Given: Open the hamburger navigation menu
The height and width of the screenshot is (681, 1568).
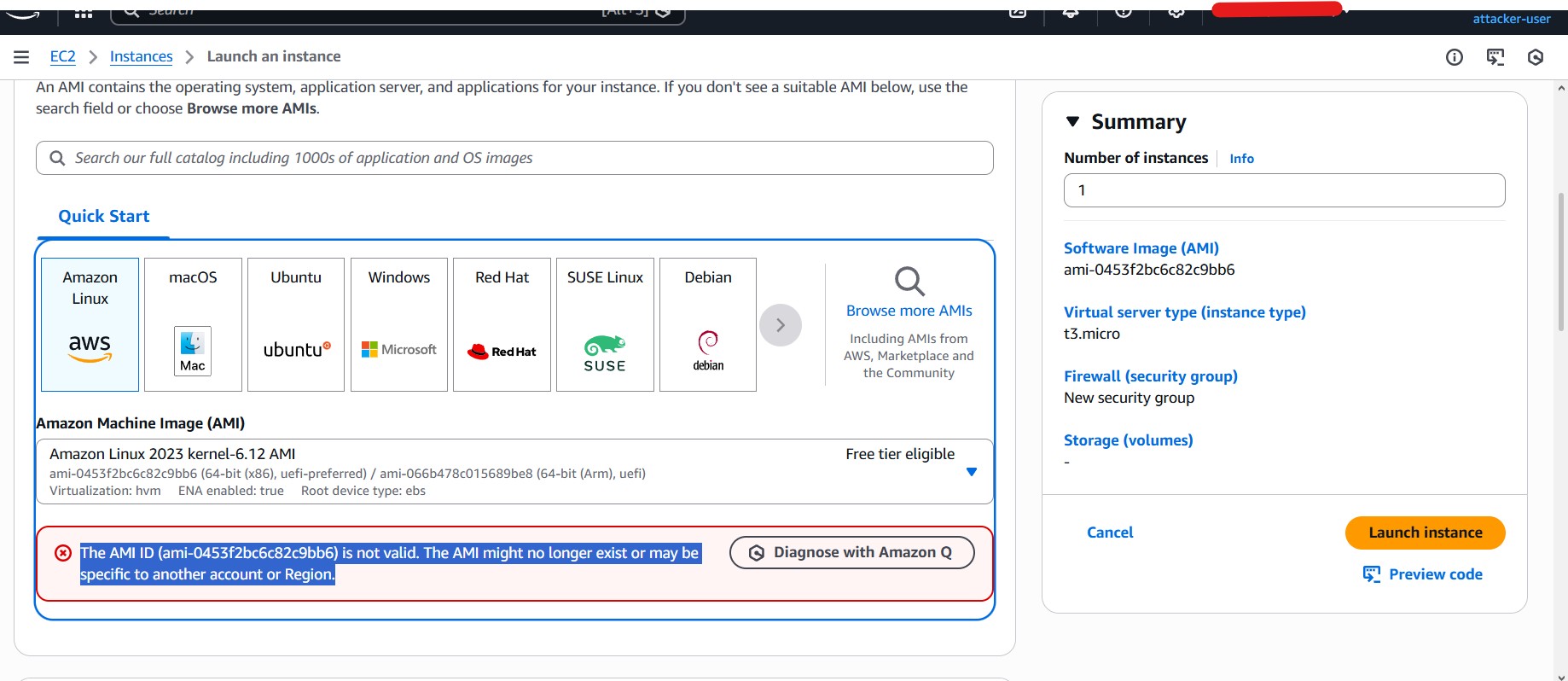Looking at the screenshot, I should tap(21, 56).
